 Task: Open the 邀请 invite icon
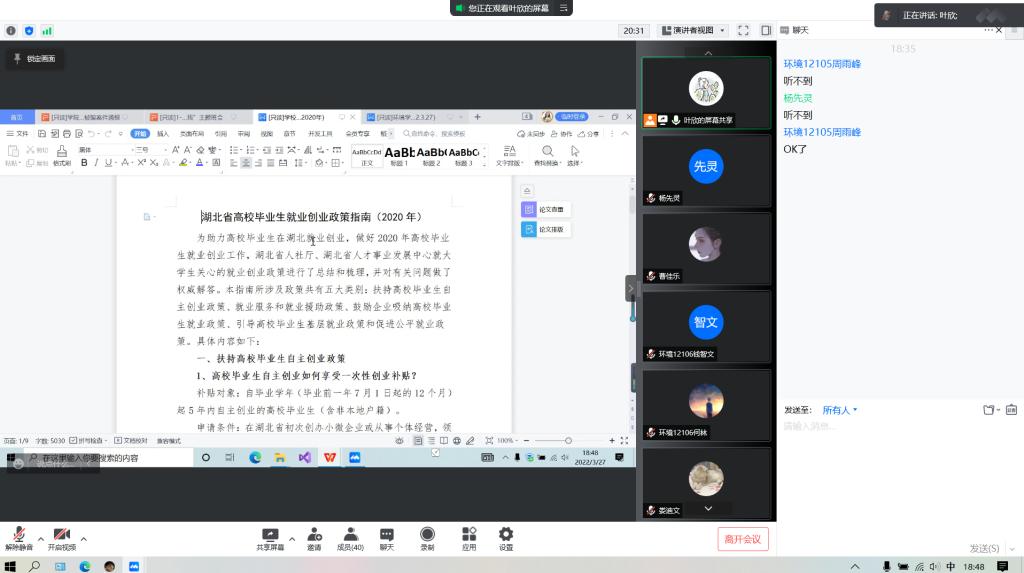point(314,538)
